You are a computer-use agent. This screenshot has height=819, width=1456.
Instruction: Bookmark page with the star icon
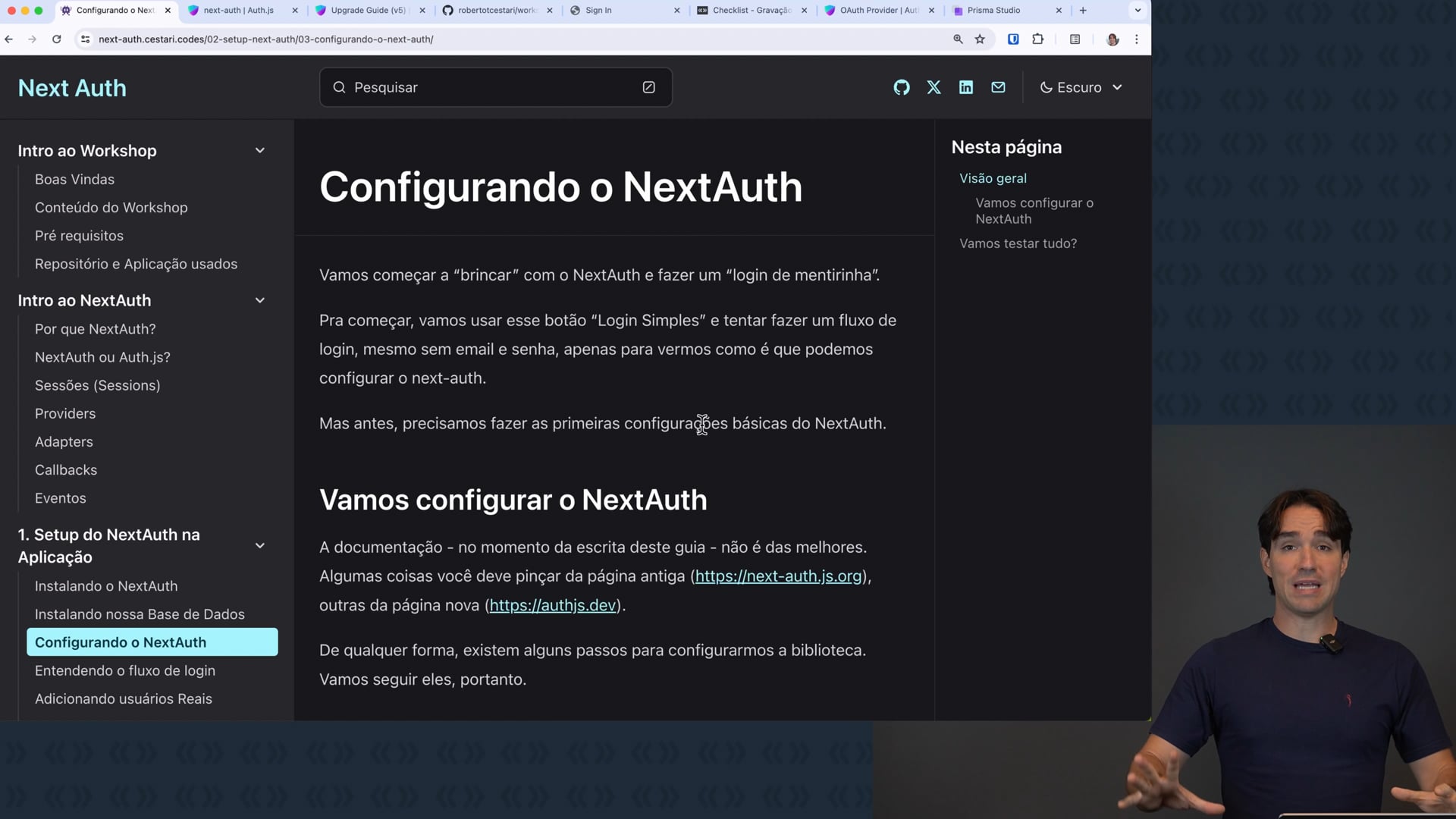[x=980, y=39]
